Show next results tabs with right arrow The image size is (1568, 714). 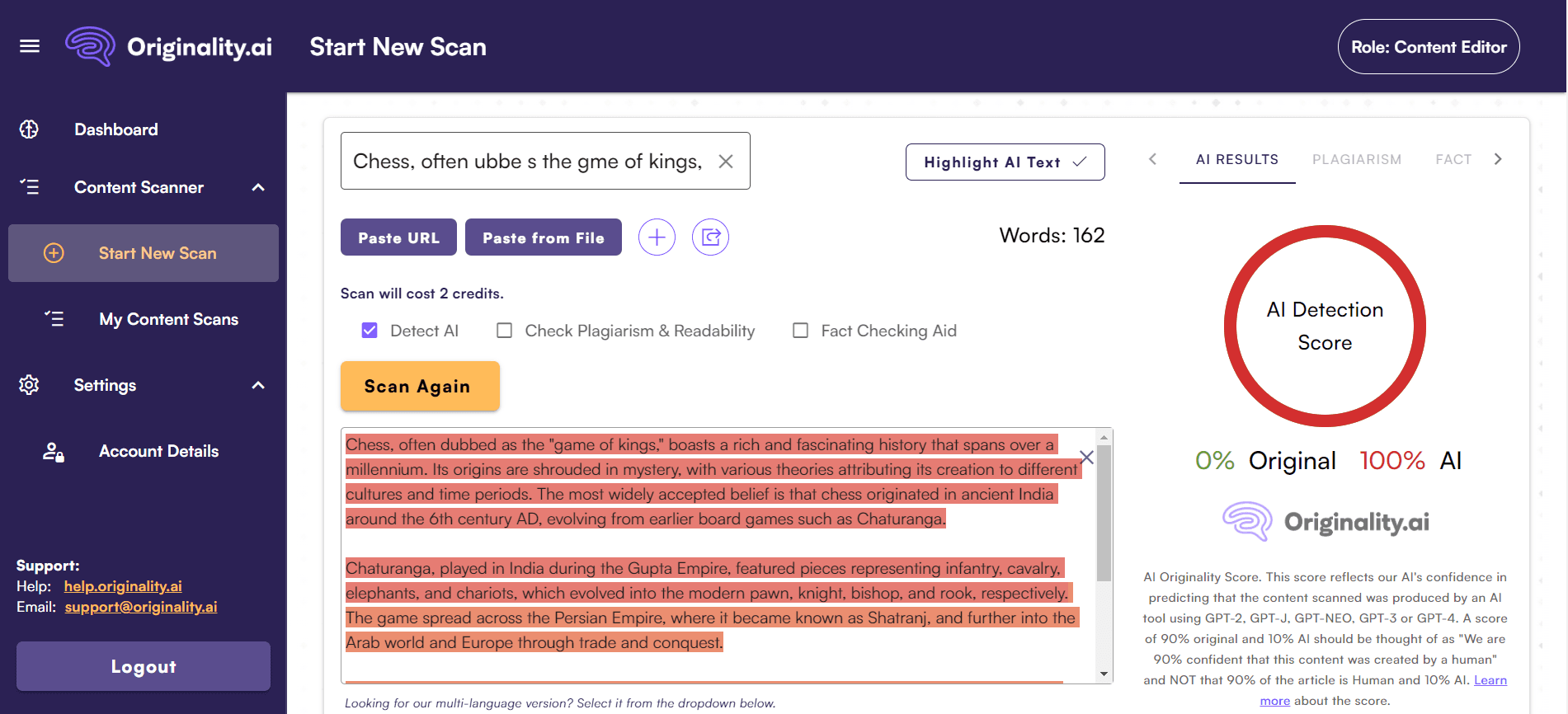click(1498, 159)
